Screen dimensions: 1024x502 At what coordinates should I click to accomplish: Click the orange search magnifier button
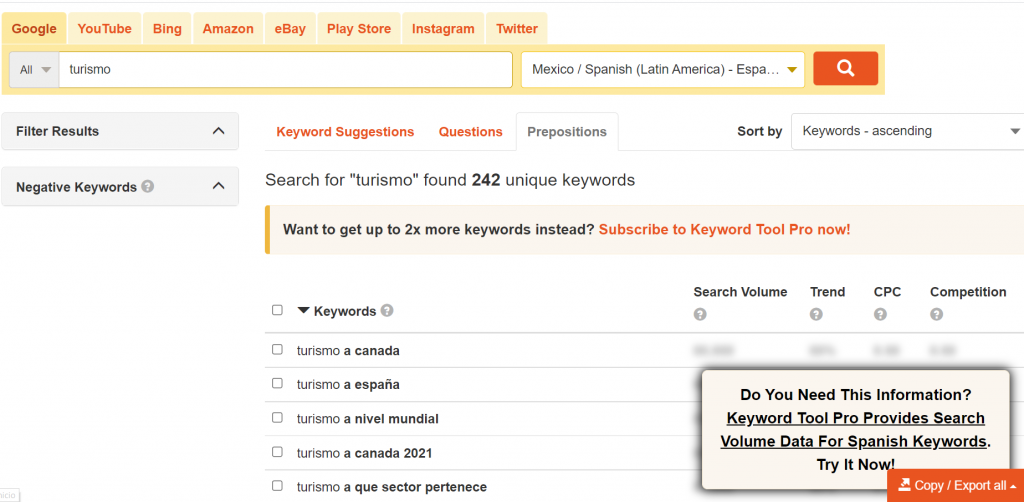click(x=845, y=69)
